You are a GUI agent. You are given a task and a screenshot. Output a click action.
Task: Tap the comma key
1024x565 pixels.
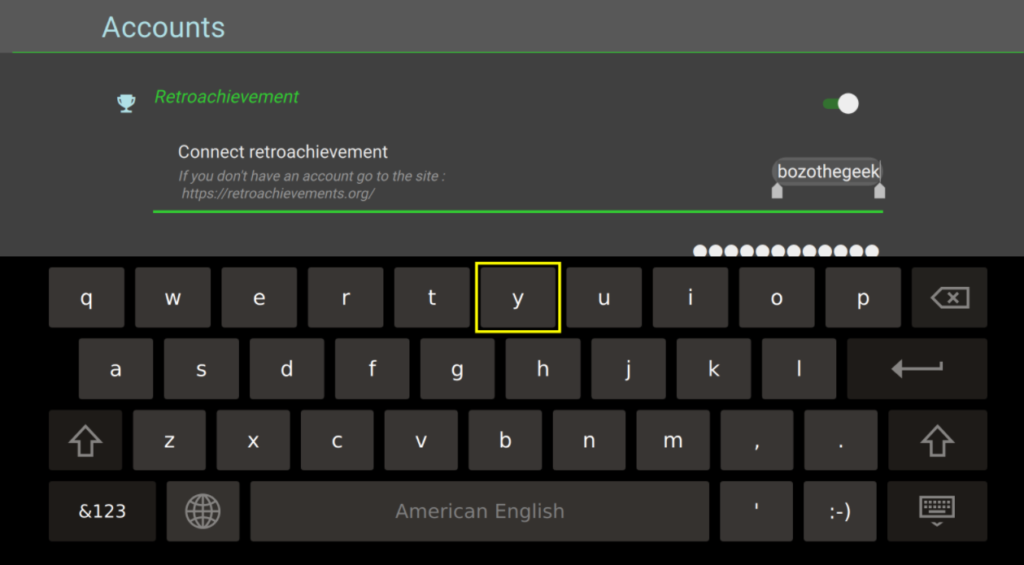756,441
